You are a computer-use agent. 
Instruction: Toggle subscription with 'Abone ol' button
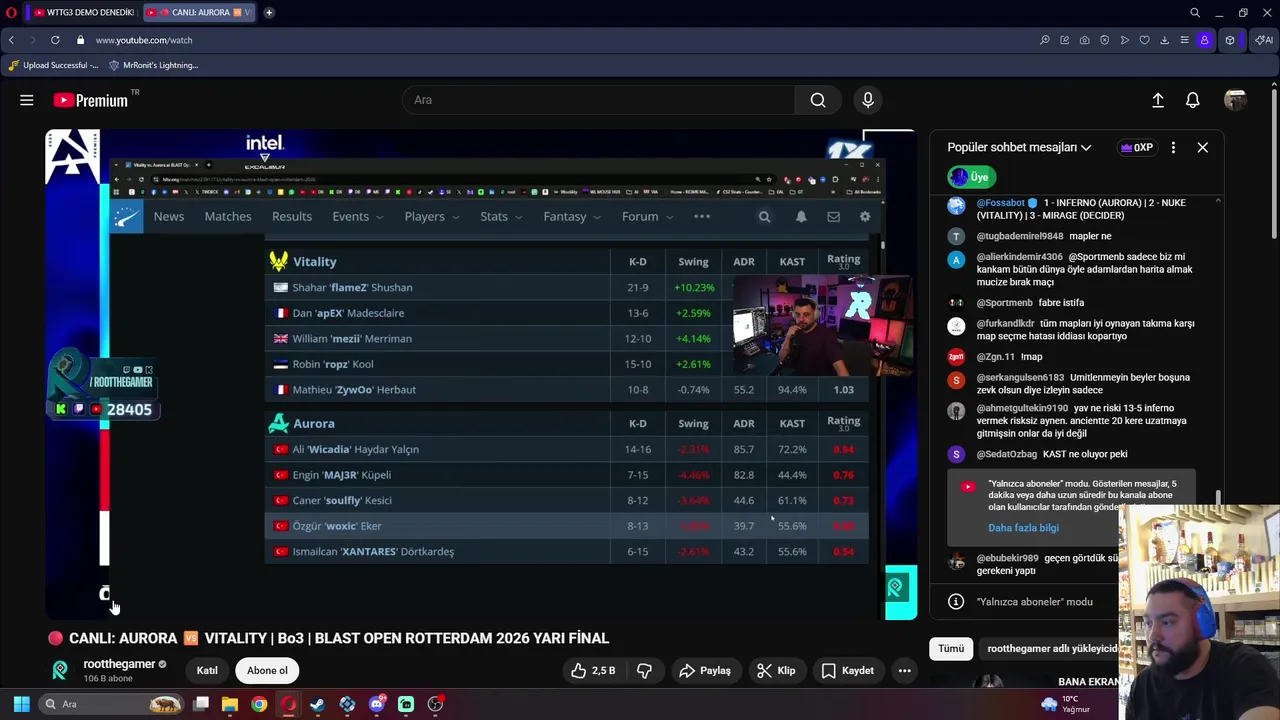coord(267,671)
